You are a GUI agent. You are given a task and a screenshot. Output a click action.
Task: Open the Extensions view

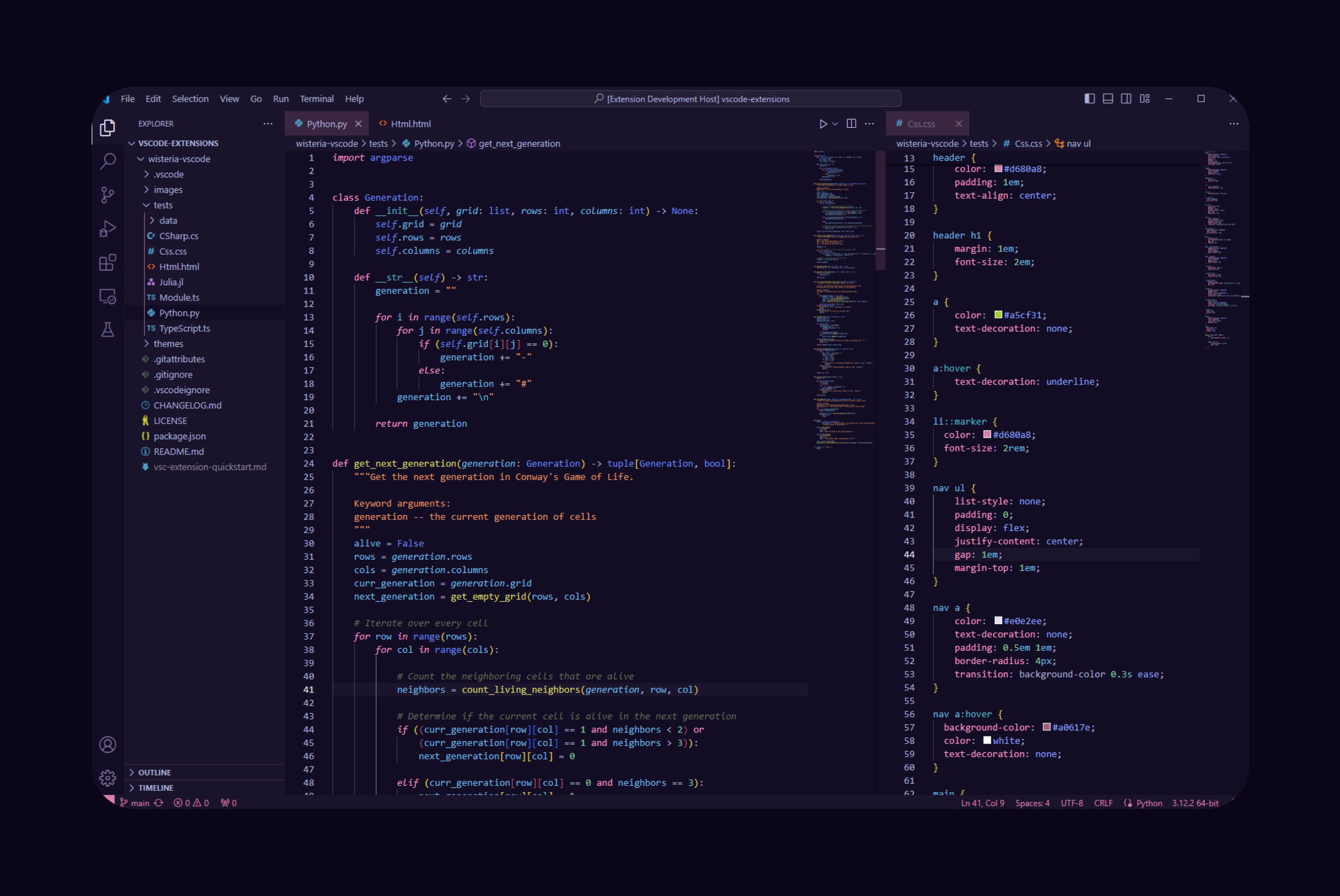[107, 262]
